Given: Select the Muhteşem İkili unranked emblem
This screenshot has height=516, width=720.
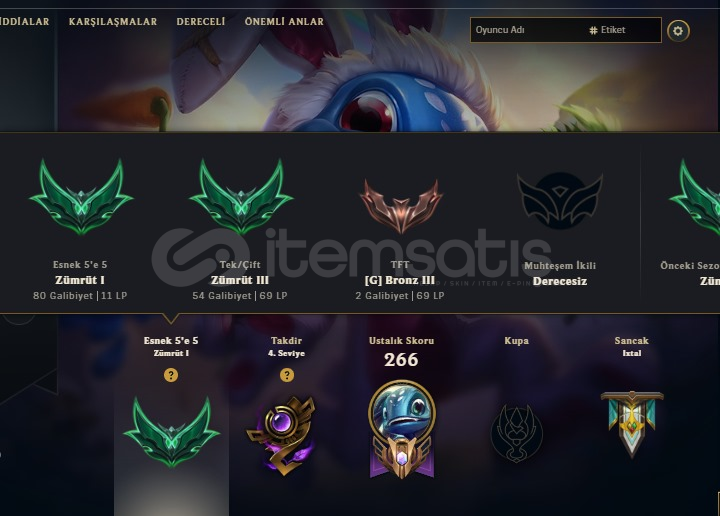Looking at the screenshot, I should click(560, 201).
